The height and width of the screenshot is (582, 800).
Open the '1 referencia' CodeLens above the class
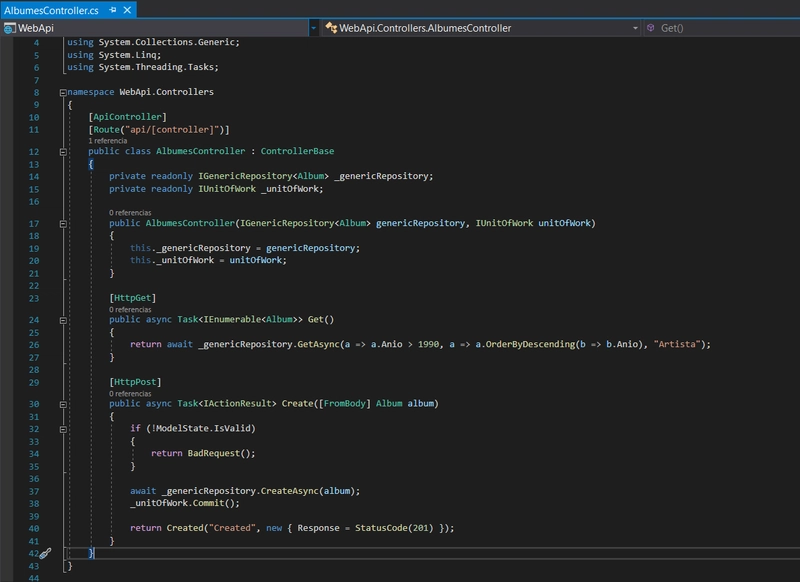click(x=108, y=141)
